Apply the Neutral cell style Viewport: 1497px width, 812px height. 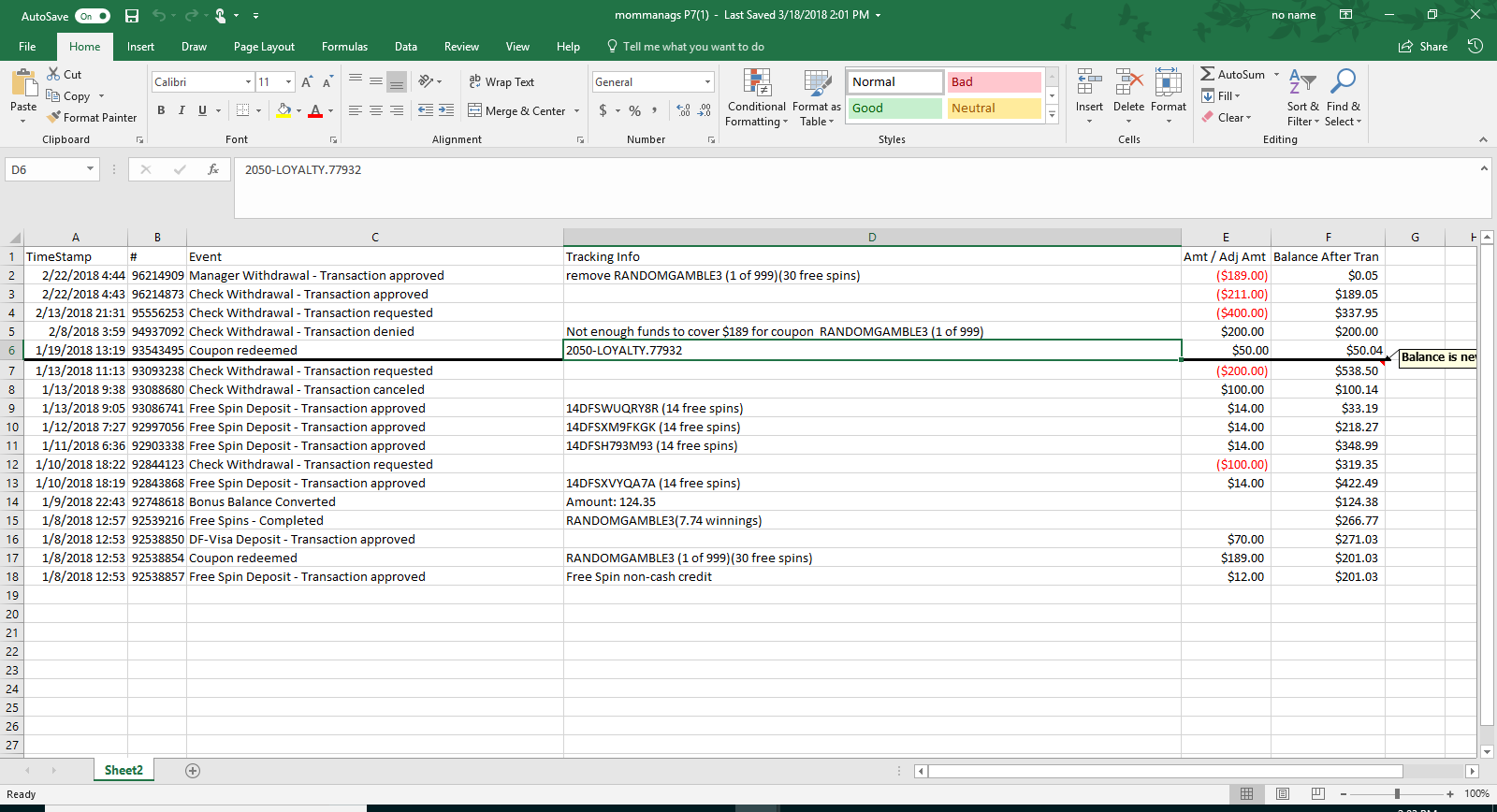click(x=994, y=109)
